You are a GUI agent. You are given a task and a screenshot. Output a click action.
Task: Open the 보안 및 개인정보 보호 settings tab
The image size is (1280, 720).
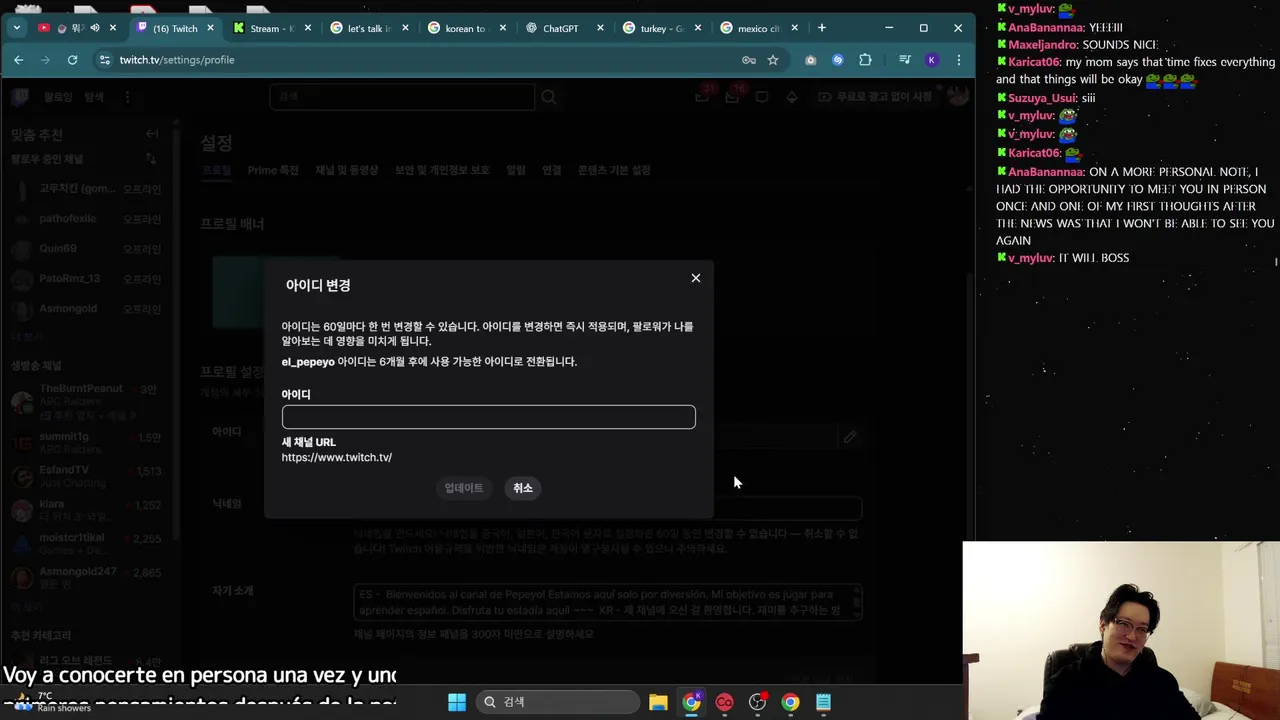click(442, 170)
